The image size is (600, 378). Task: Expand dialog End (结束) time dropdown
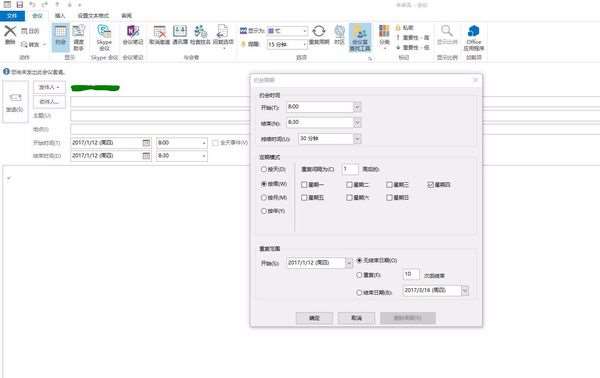click(357, 123)
